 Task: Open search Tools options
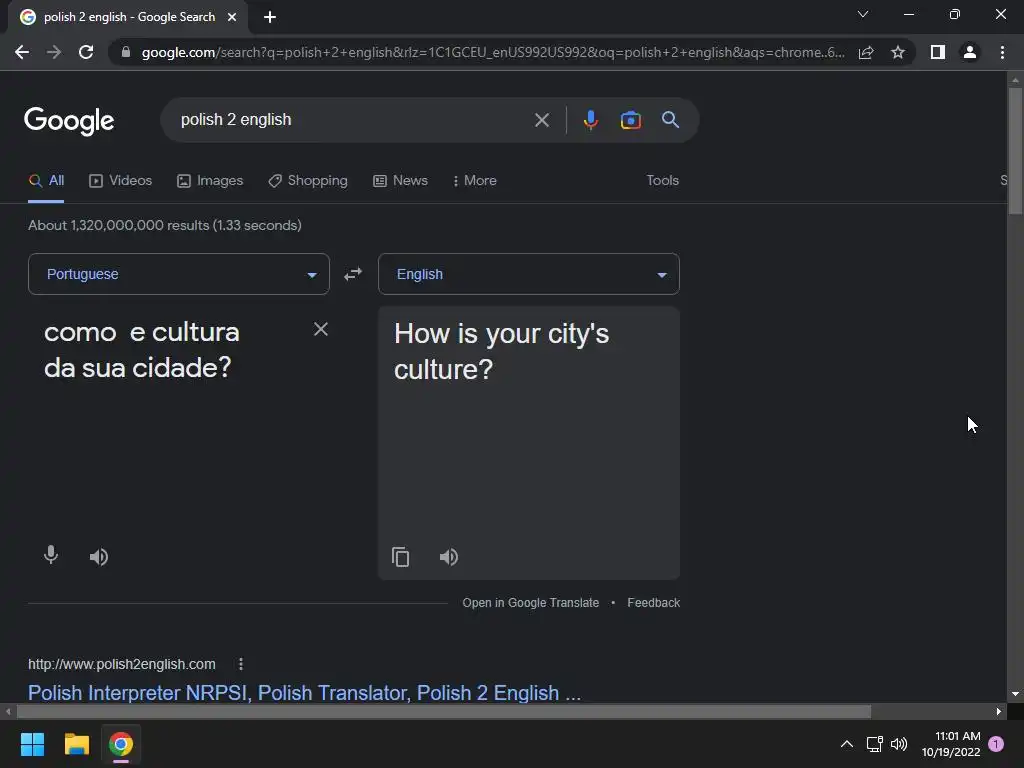[x=662, y=180]
